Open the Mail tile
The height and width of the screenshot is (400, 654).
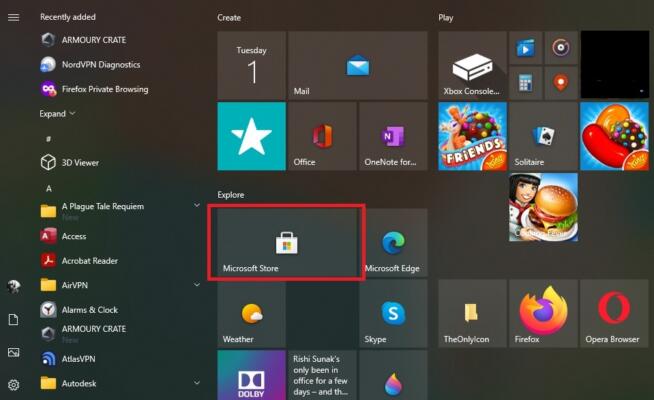358,65
